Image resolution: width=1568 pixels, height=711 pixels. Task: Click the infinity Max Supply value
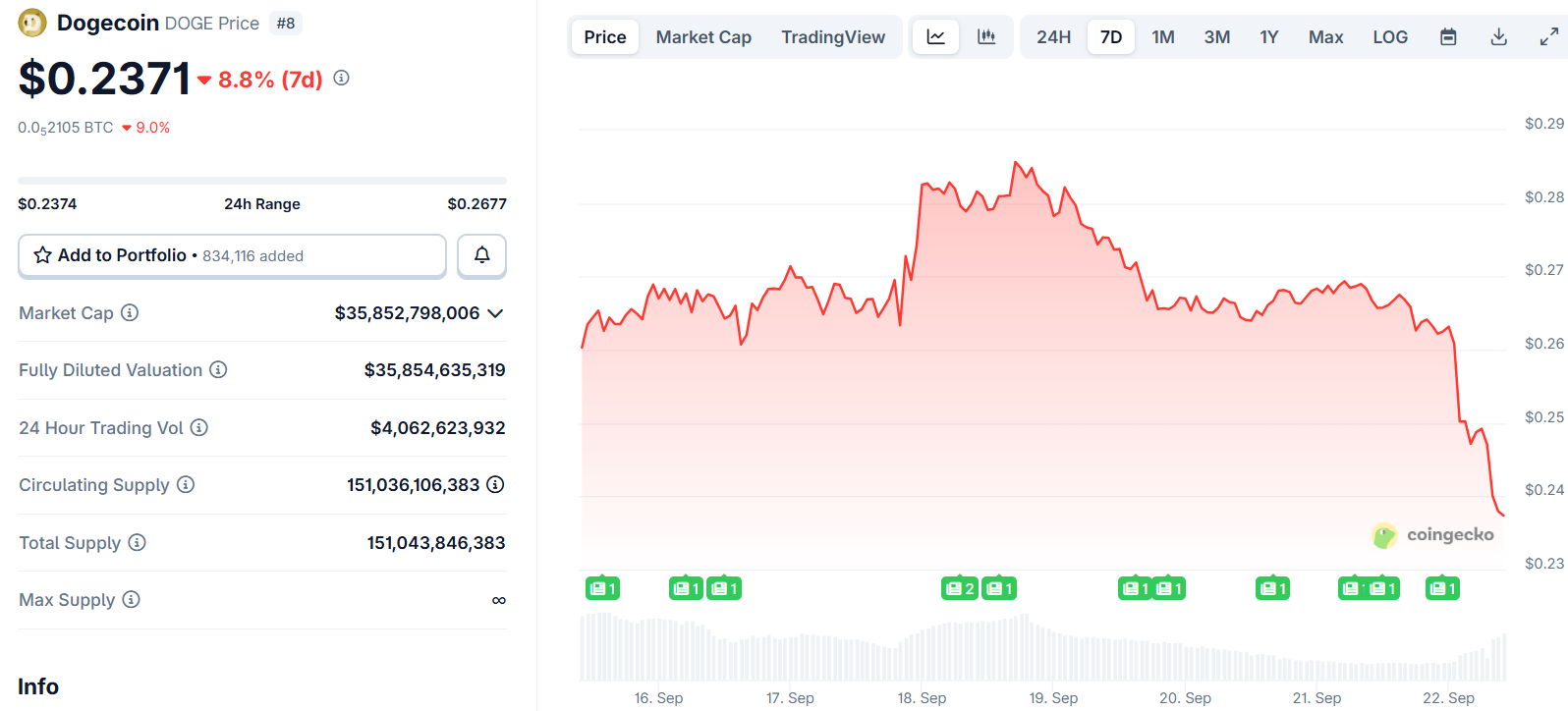tap(499, 600)
